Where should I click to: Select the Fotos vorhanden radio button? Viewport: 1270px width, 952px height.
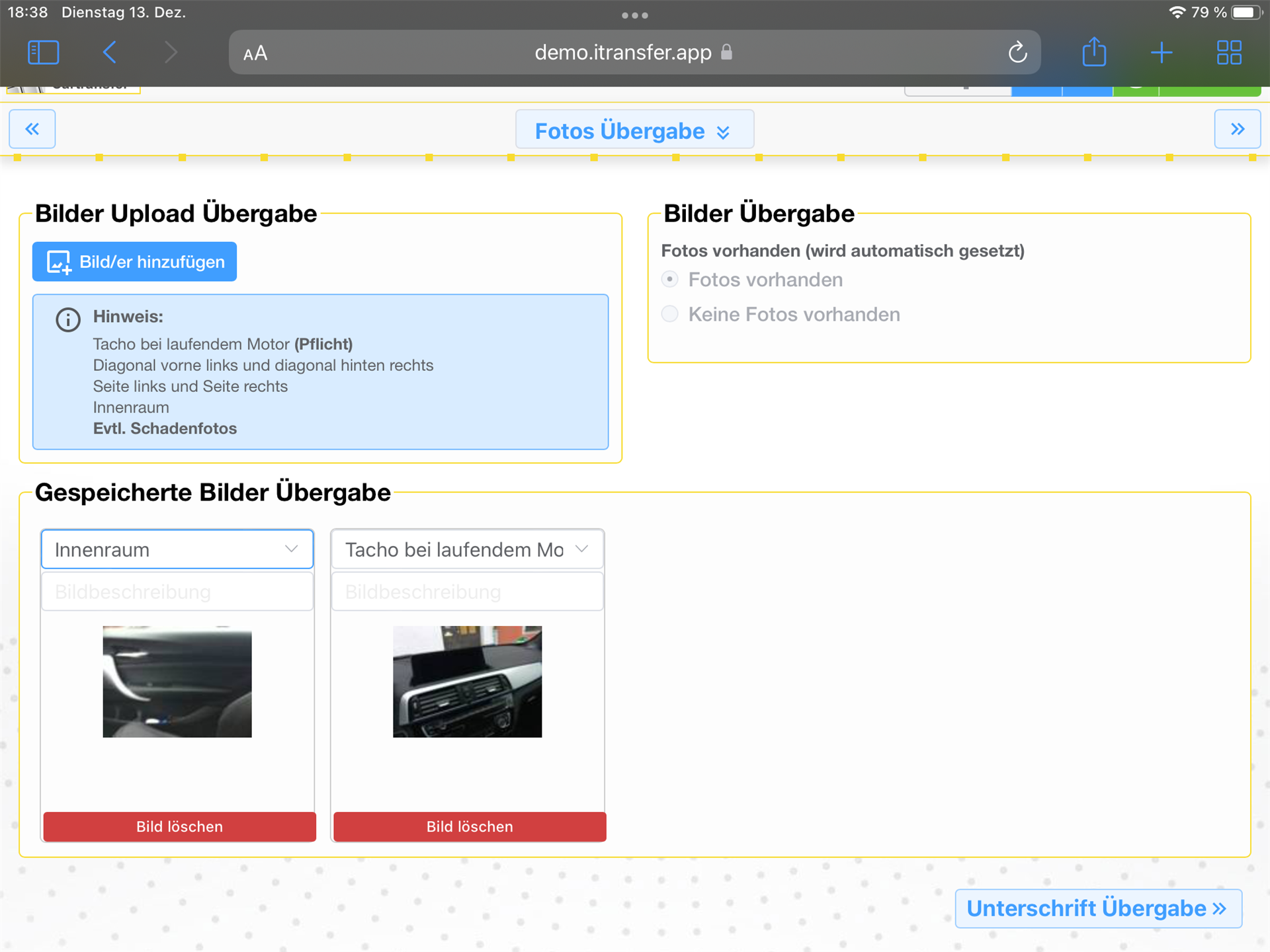click(x=670, y=280)
